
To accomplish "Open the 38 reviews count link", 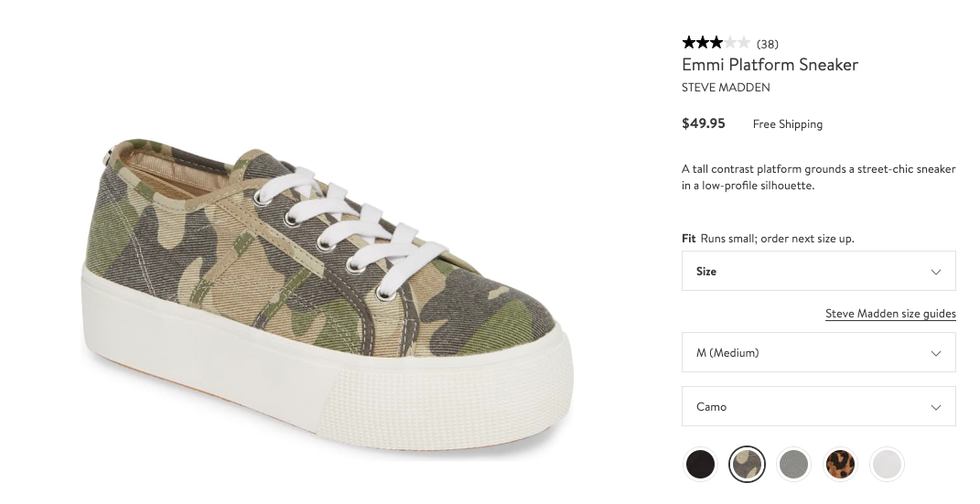I will (x=767, y=44).
